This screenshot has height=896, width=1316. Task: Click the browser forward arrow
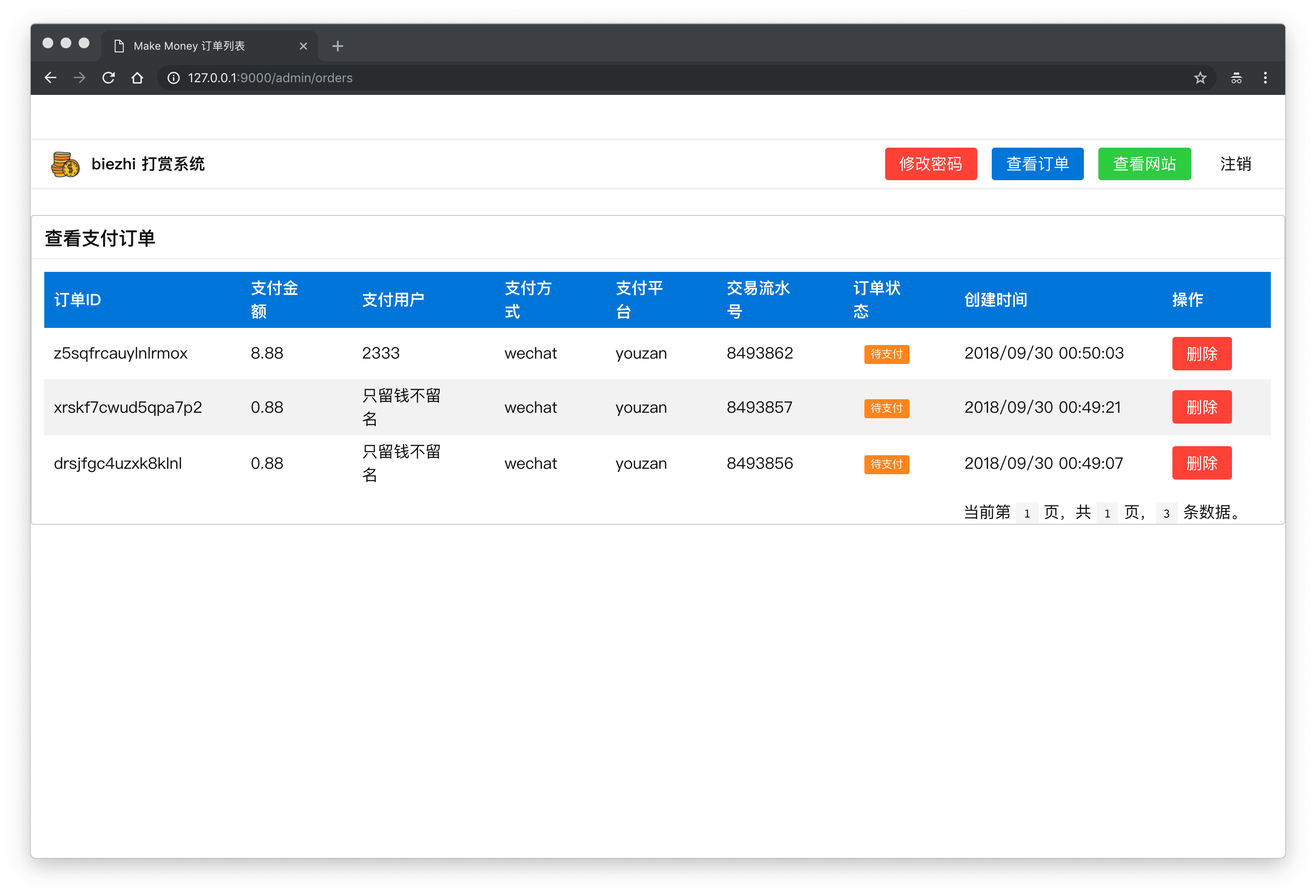(x=79, y=78)
